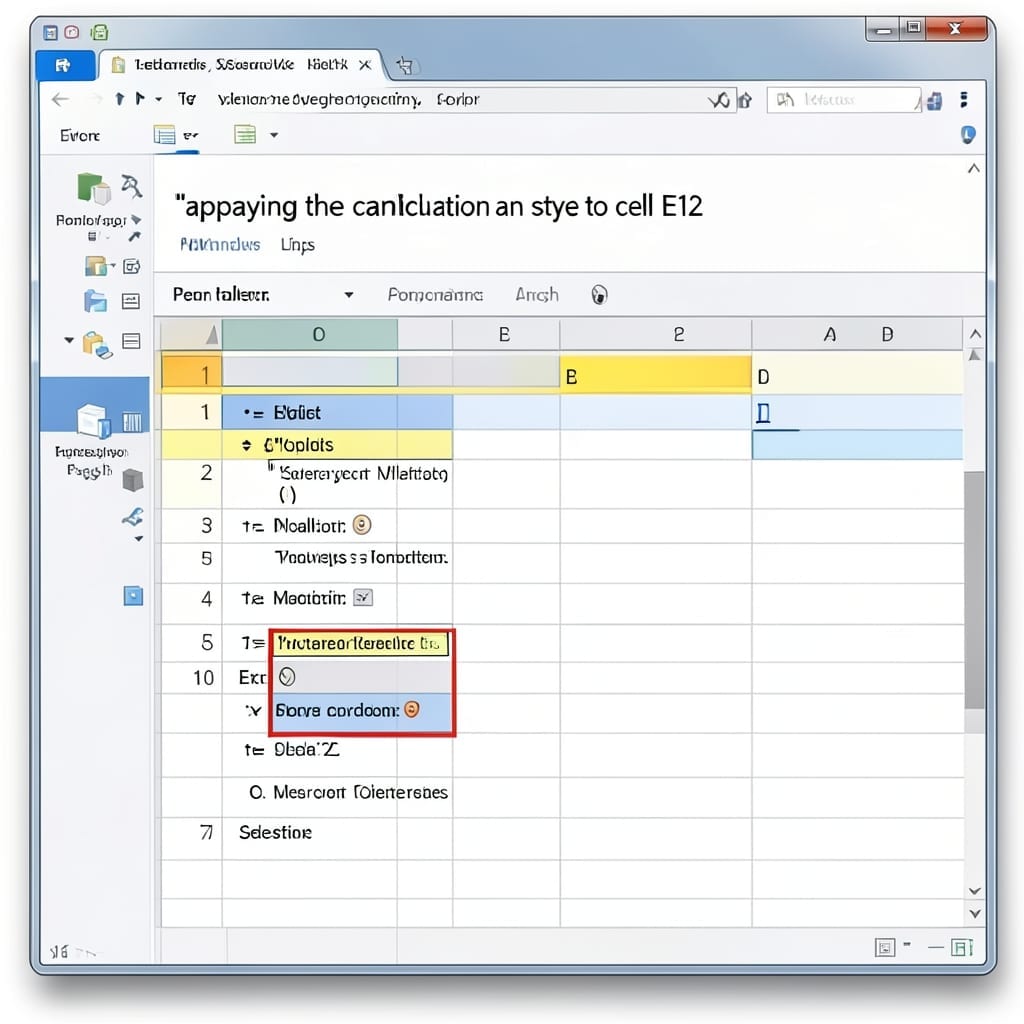The width and height of the screenshot is (1024, 1024).
Task: Select the highlighted printer icon in sidebar
Action: 93,421
